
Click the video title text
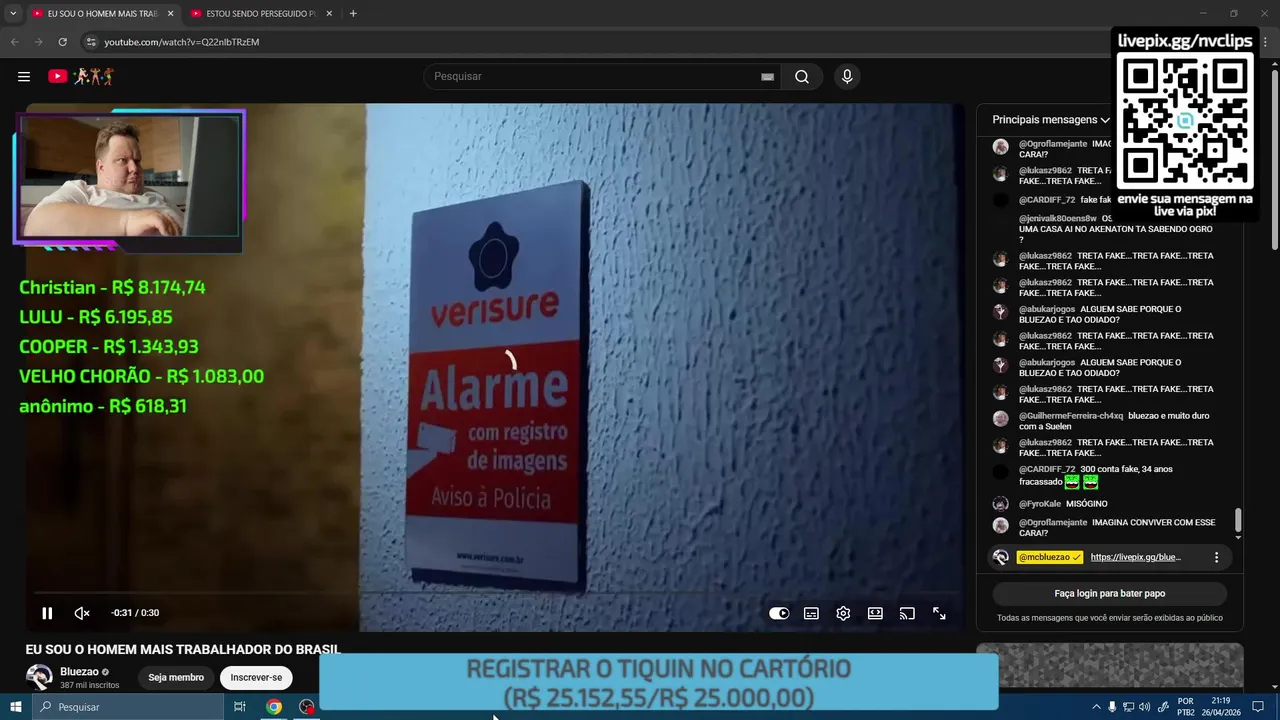(x=183, y=650)
